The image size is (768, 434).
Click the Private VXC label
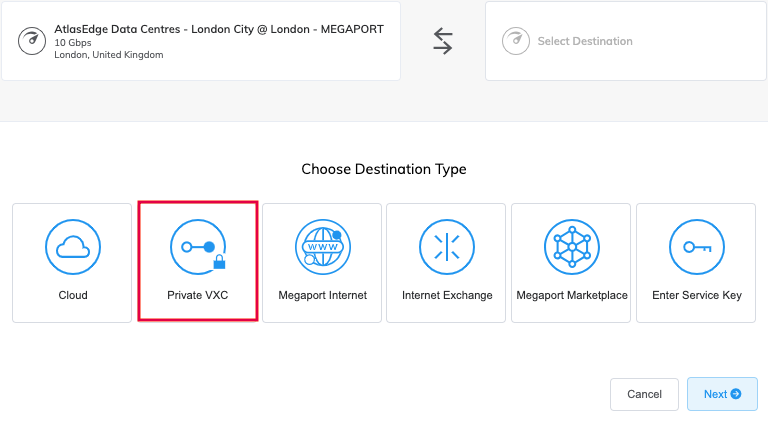click(197, 295)
